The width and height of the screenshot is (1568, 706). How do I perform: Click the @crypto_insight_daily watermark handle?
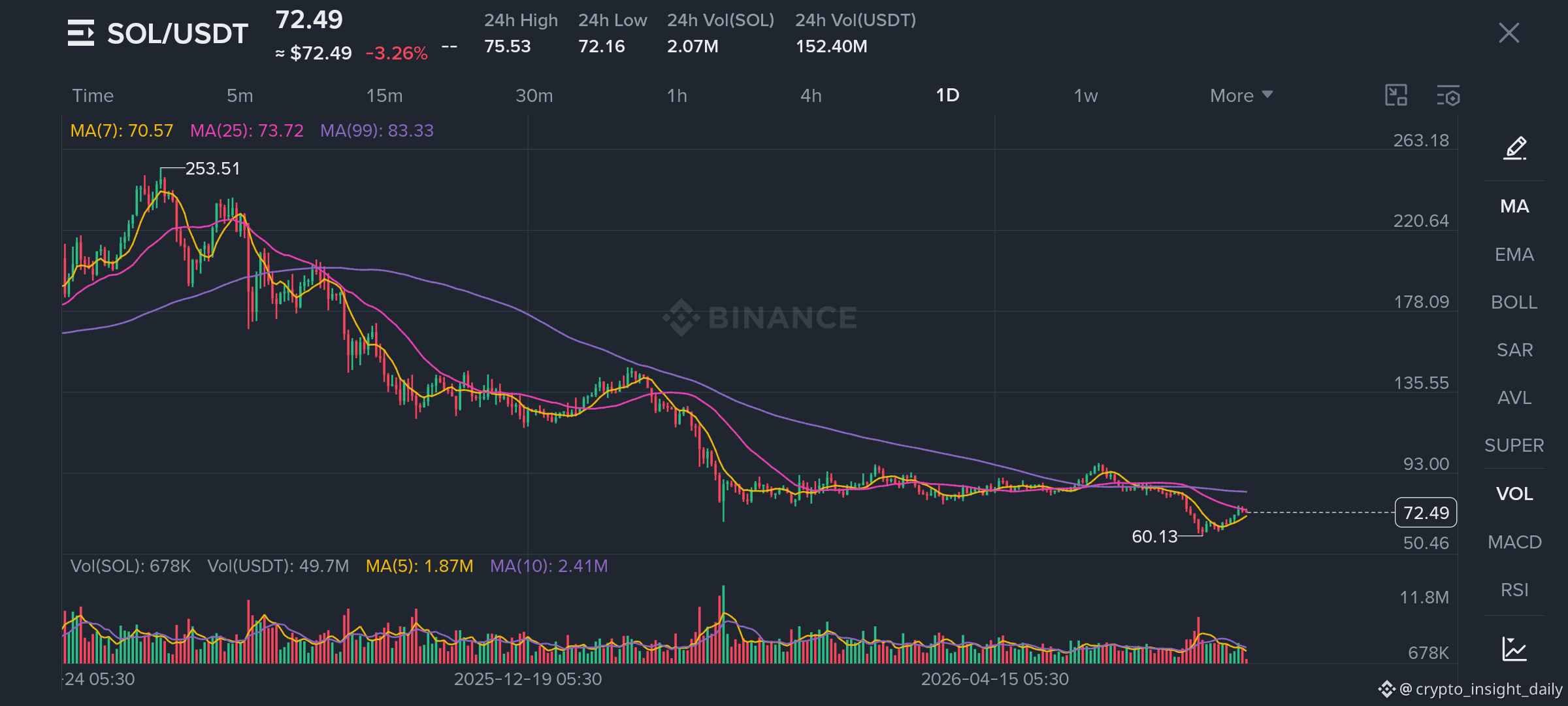tap(1480, 689)
